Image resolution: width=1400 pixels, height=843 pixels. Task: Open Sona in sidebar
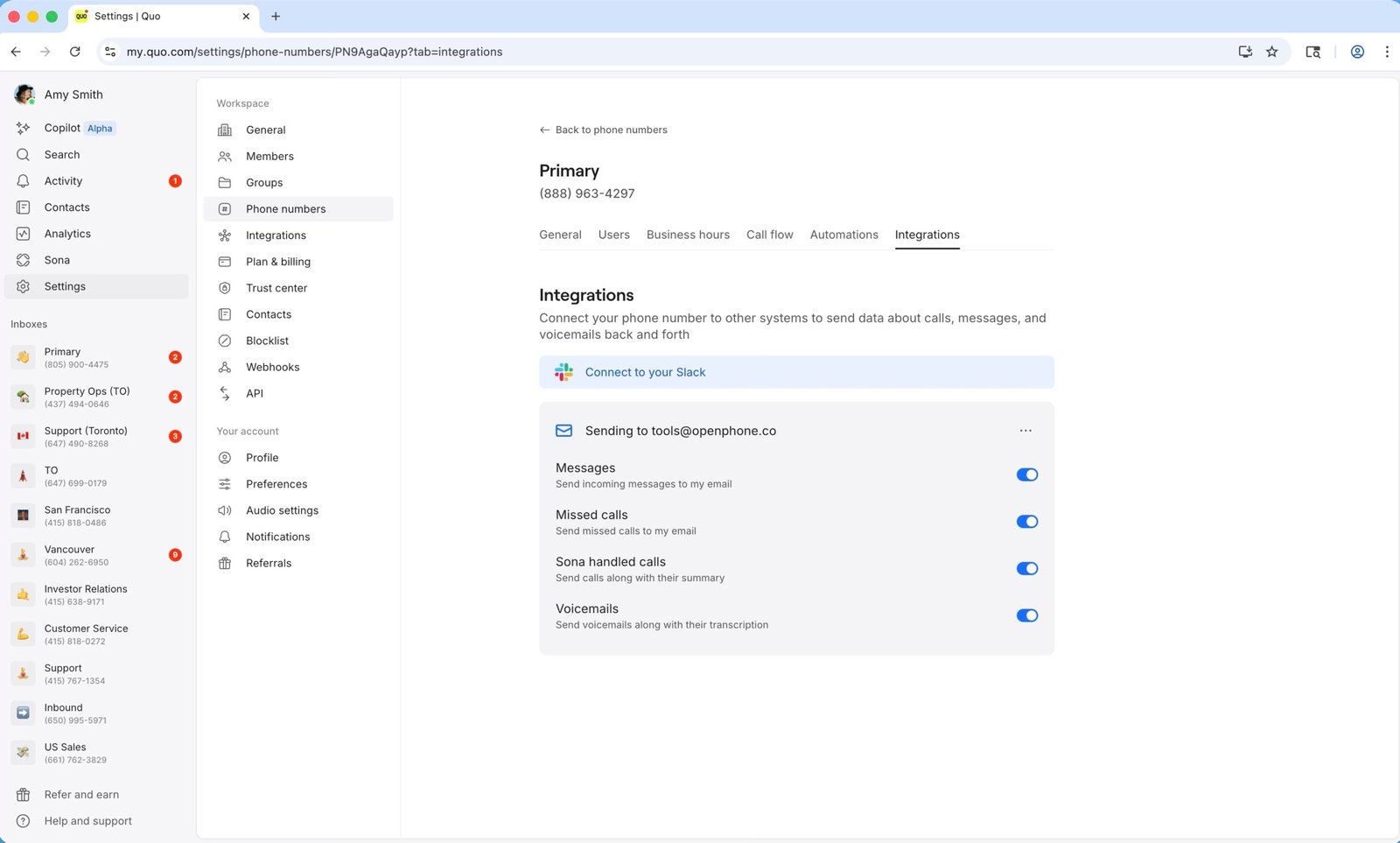click(x=57, y=260)
